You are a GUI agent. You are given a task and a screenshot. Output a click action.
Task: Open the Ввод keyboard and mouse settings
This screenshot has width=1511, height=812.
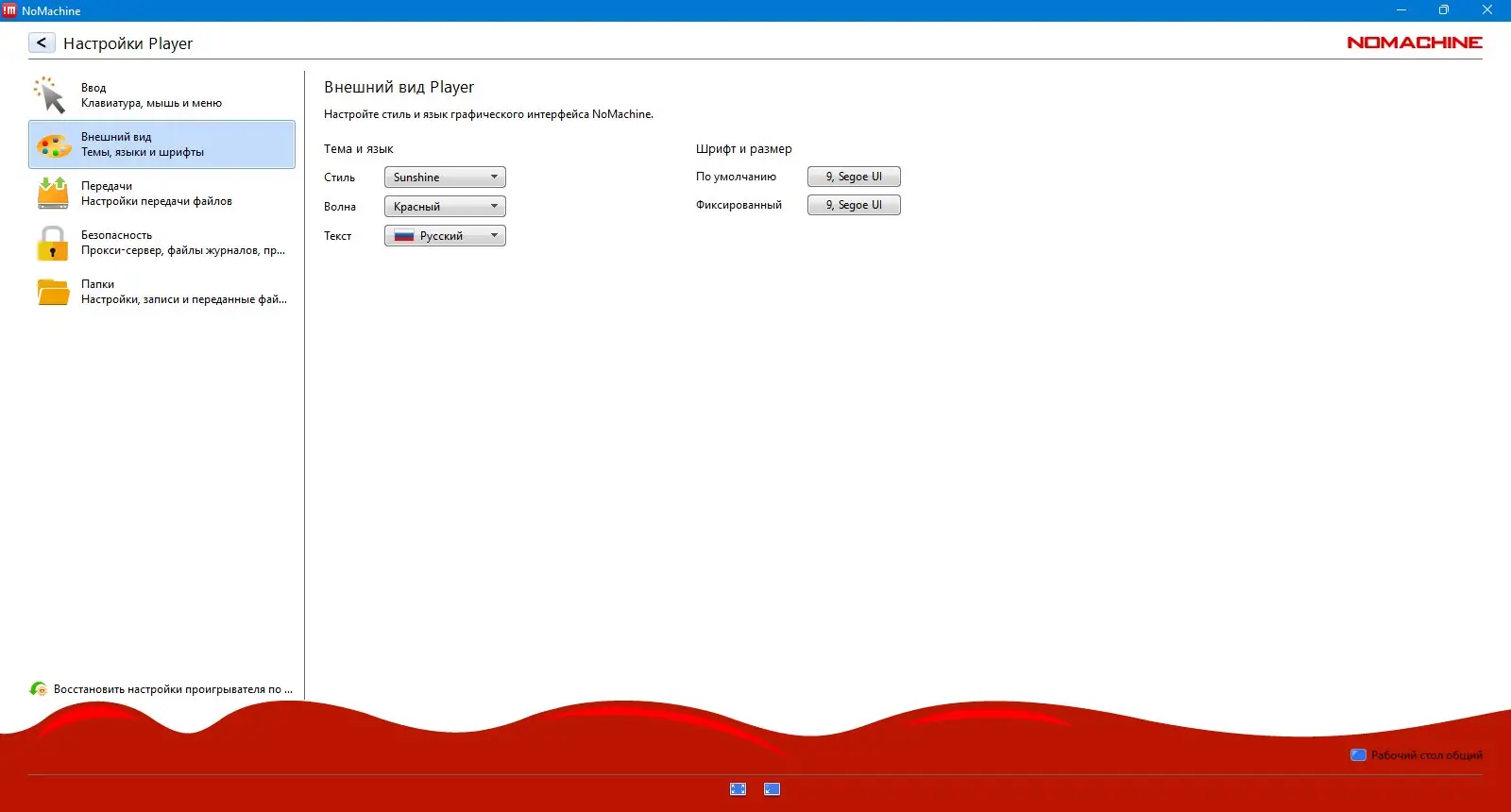161,95
